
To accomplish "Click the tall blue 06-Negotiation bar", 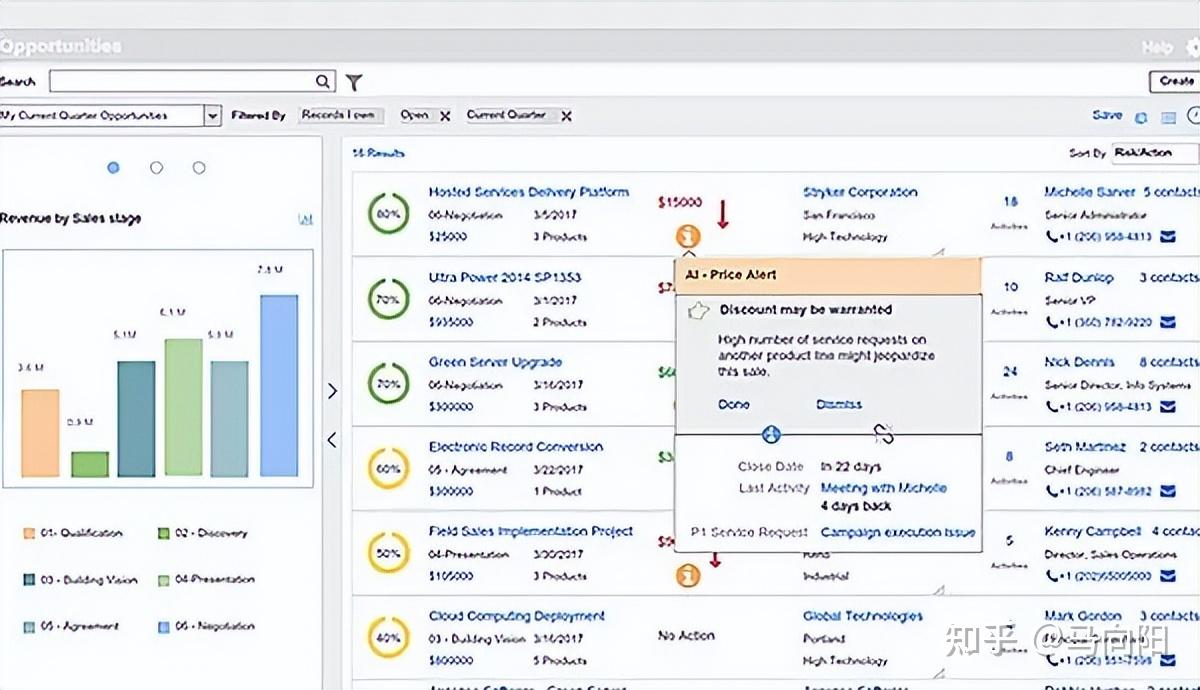I will coord(279,385).
